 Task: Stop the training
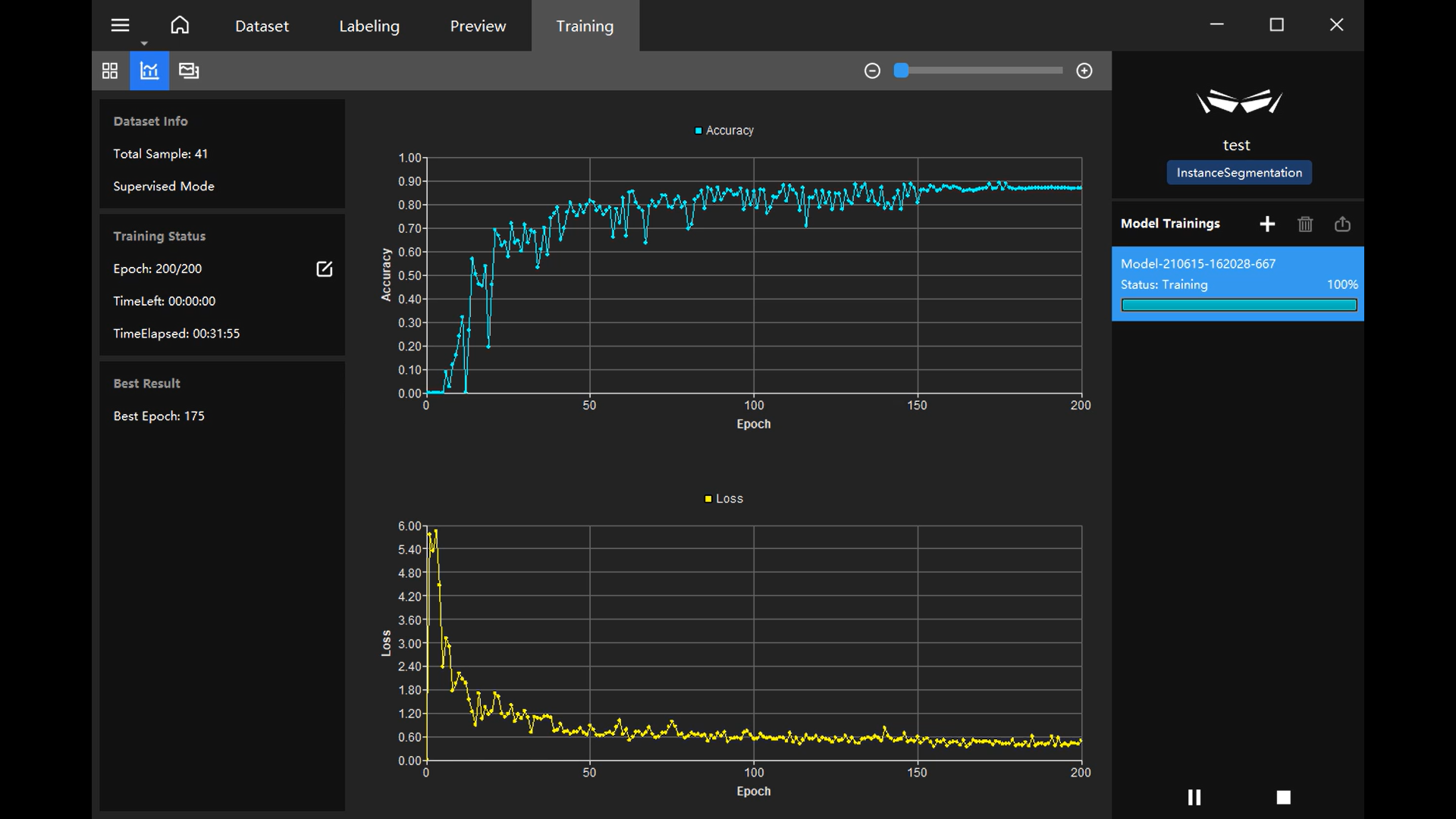point(1283,797)
